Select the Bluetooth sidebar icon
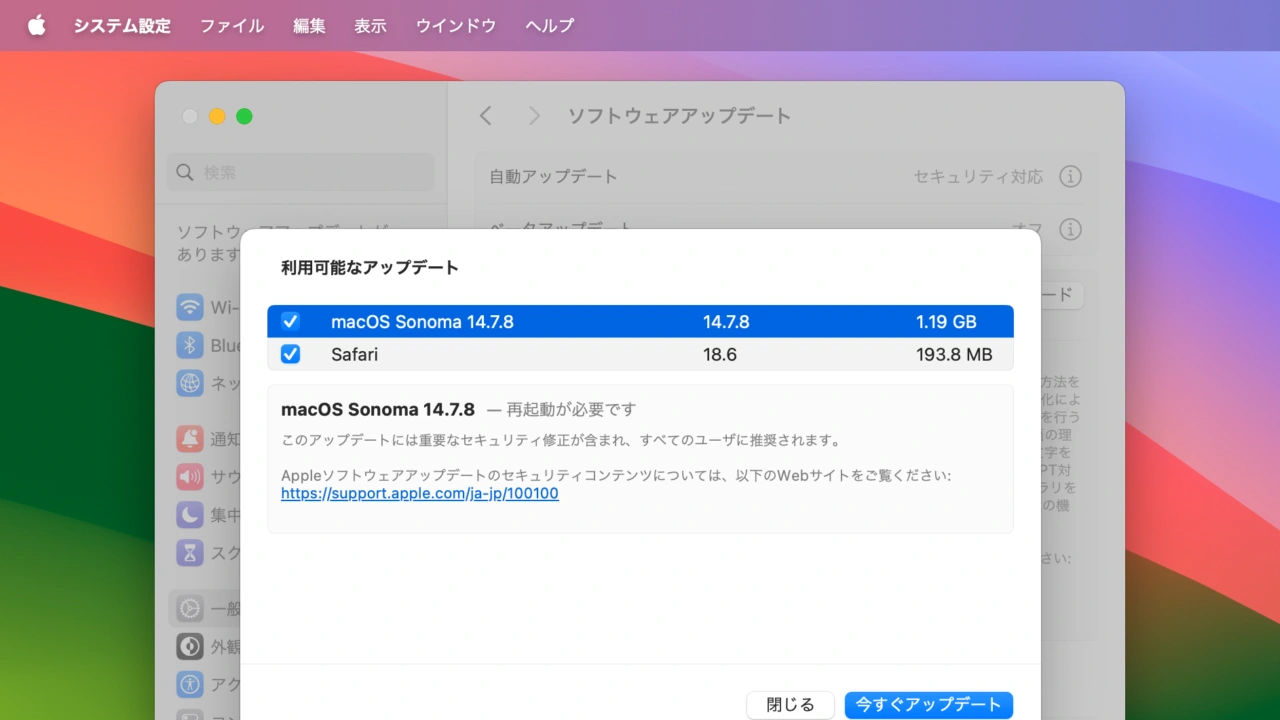The image size is (1280, 720). click(x=190, y=345)
